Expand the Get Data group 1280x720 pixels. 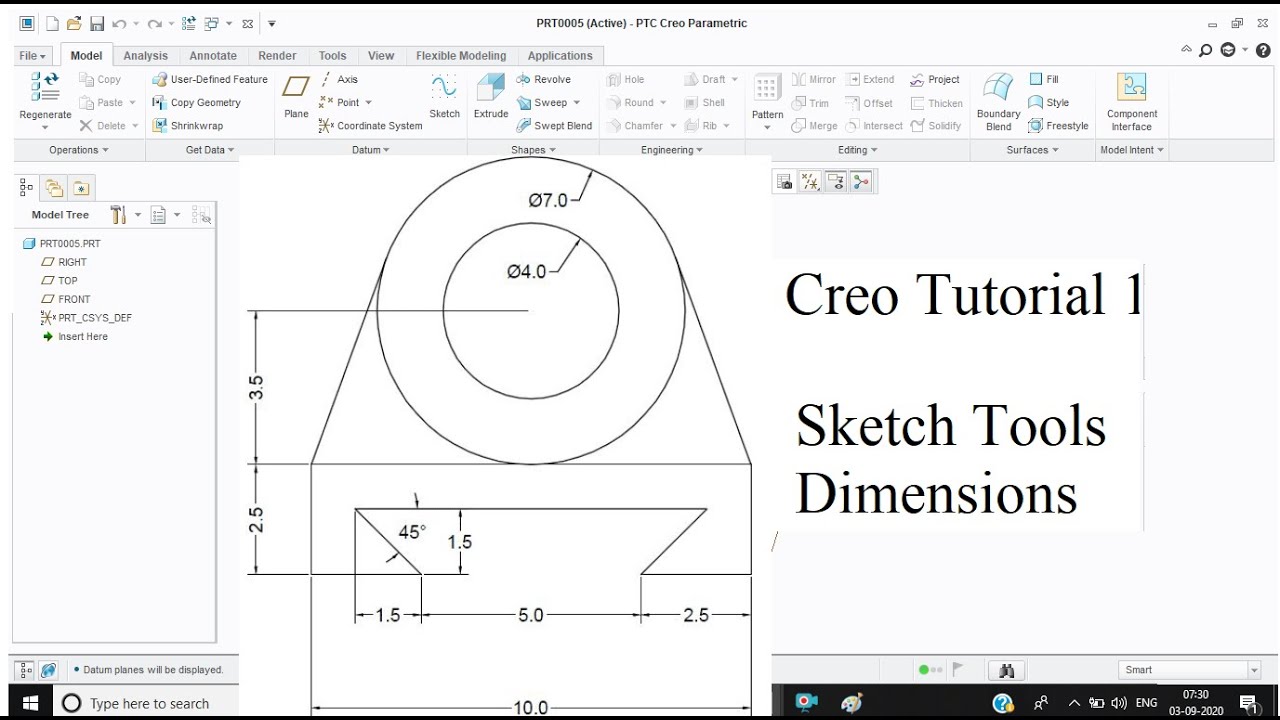pos(210,150)
